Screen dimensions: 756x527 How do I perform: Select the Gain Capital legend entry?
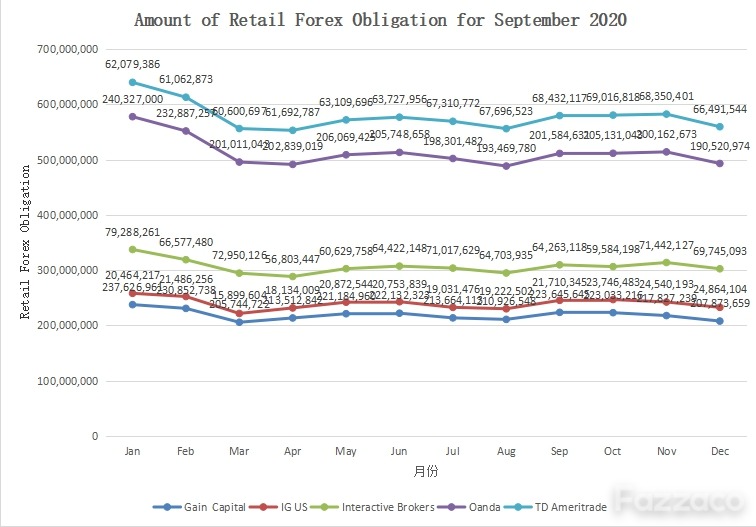pyautogui.click(x=200, y=507)
